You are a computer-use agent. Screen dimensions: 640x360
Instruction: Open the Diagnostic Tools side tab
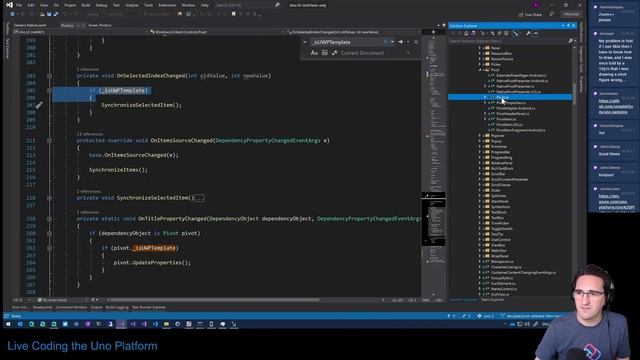582,60
